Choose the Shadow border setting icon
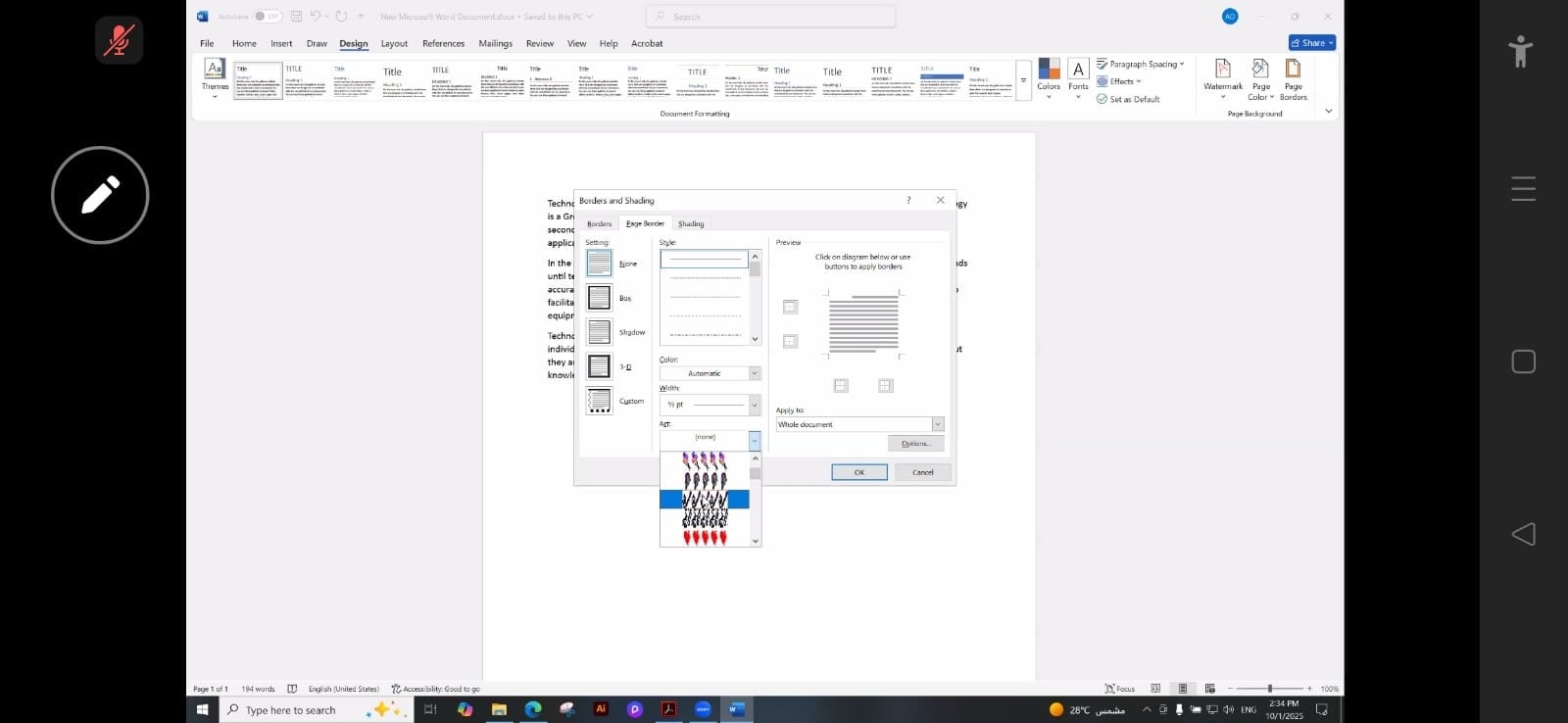1568x723 pixels. pyautogui.click(x=599, y=332)
